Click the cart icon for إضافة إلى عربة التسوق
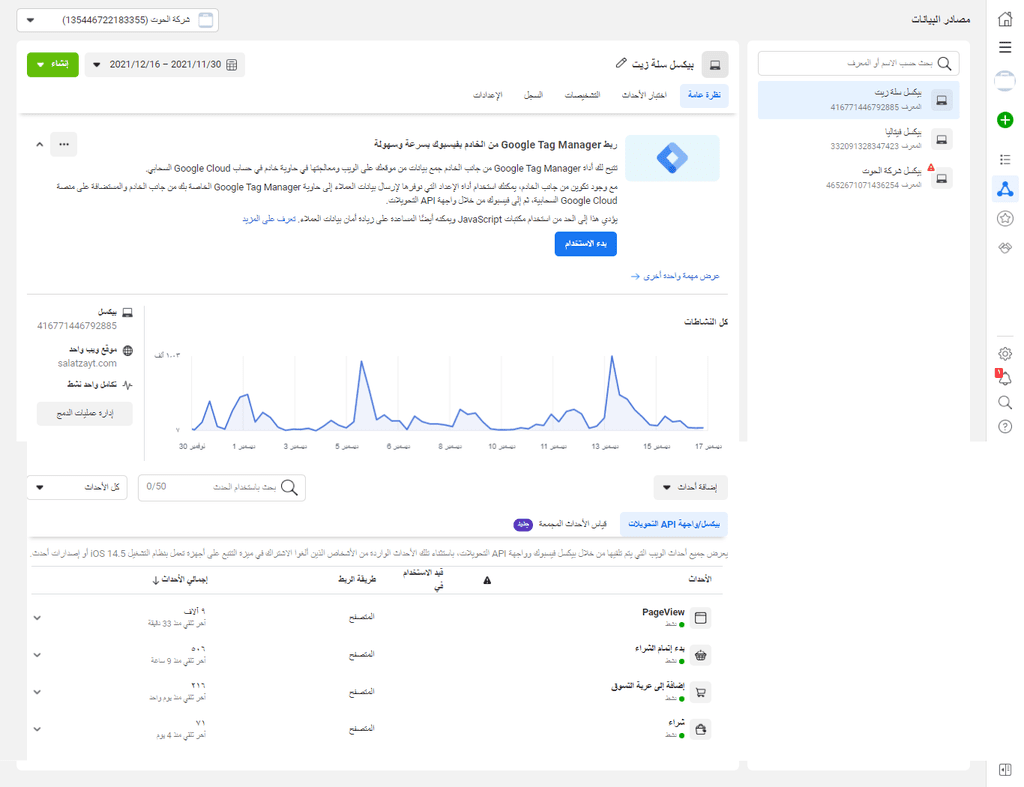The width and height of the screenshot is (1024, 787). click(701, 692)
